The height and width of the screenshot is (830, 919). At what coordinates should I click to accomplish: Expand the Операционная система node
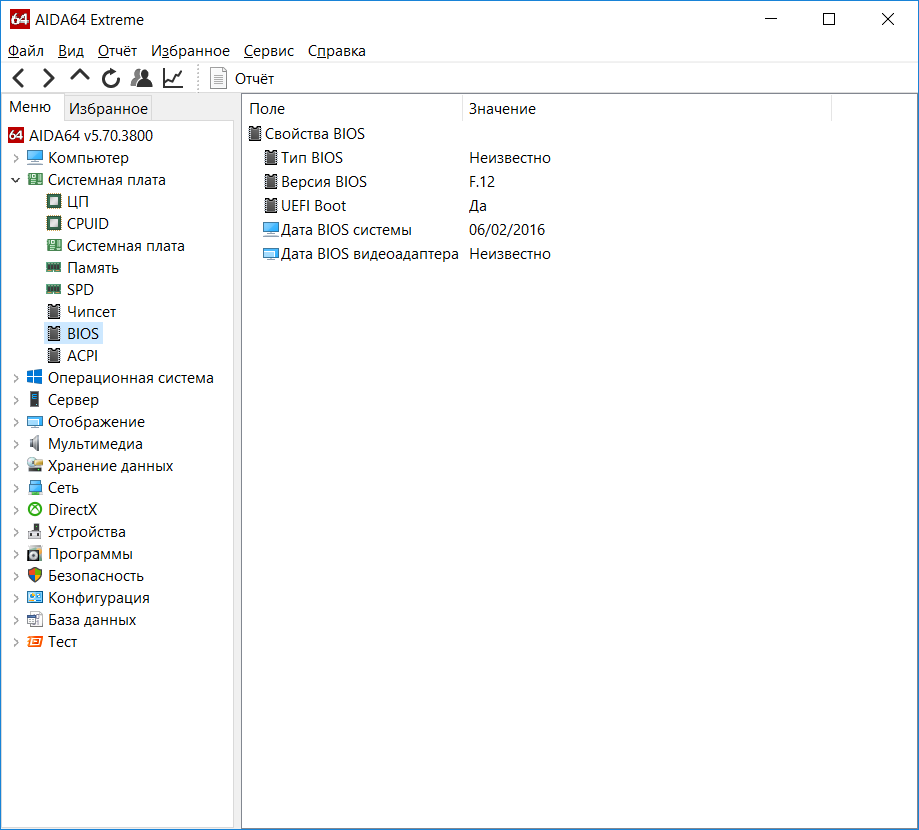pos(16,378)
